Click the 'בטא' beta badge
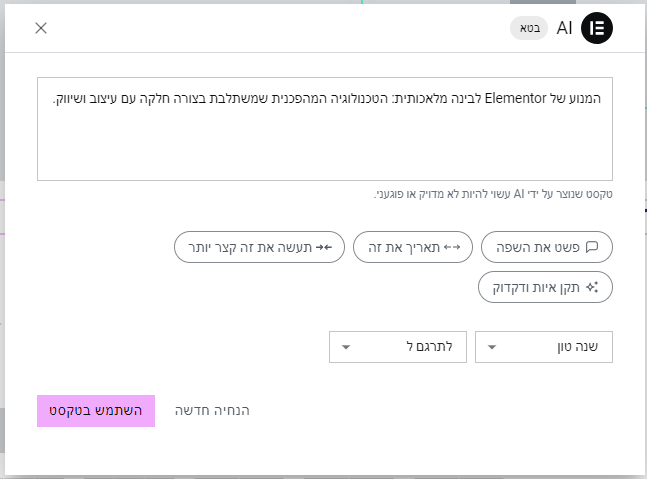 click(529, 28)
